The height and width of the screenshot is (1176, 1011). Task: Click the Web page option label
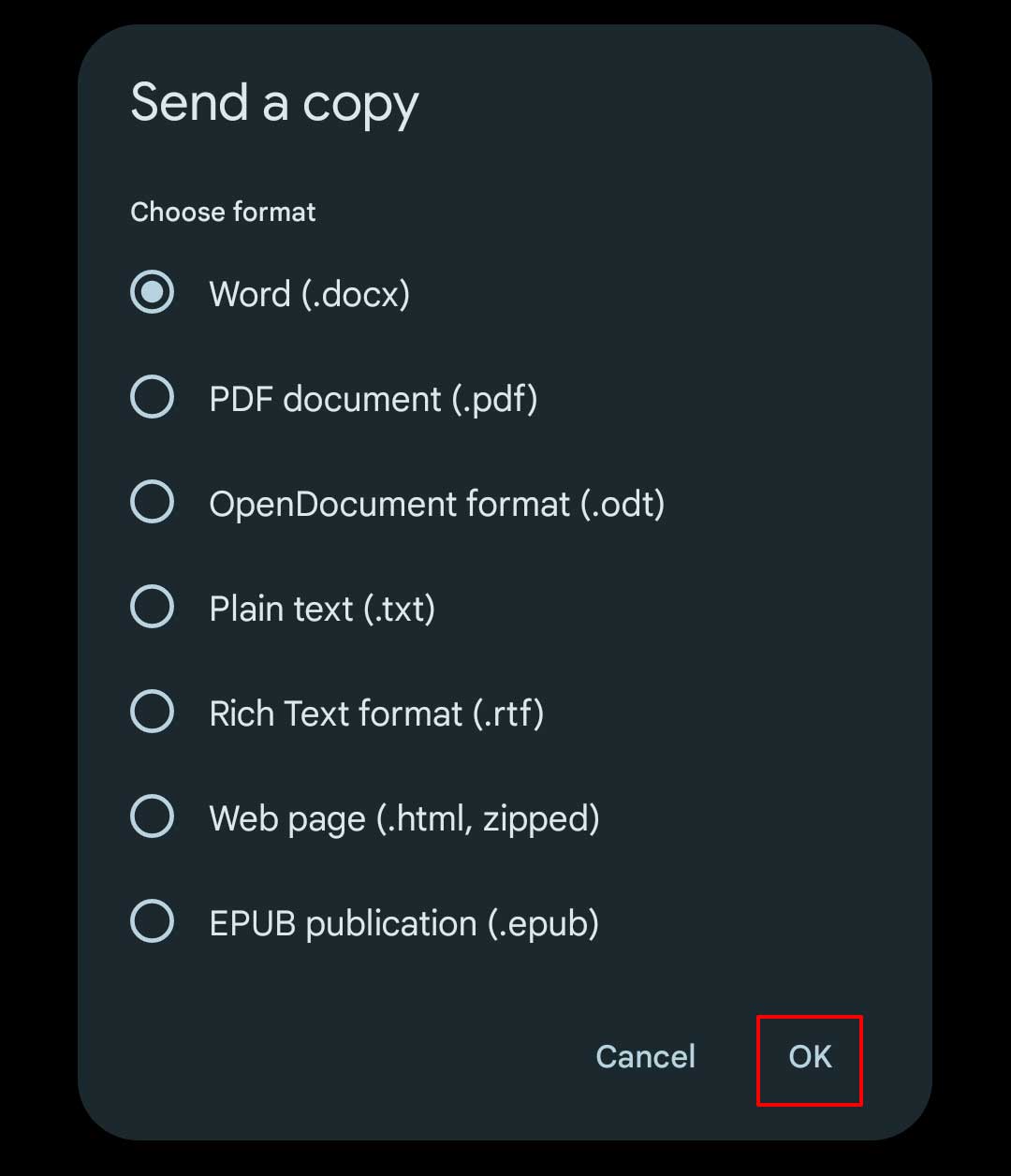(x=404, y=816)
